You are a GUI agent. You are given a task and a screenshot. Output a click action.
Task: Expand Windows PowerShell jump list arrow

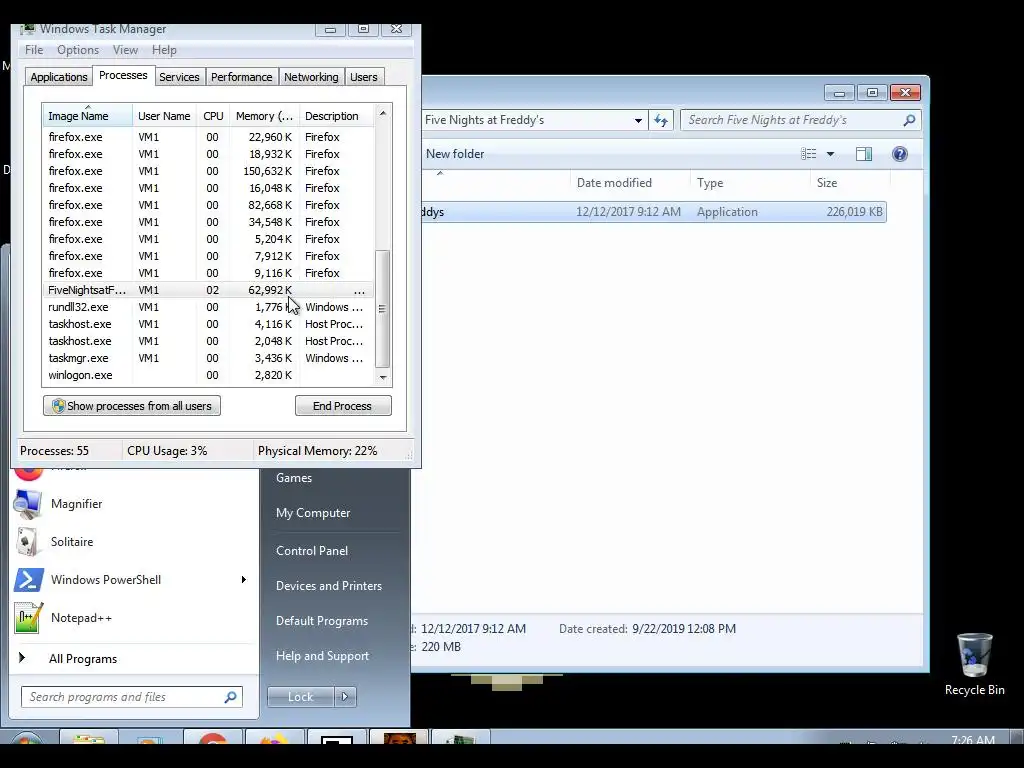244,580
